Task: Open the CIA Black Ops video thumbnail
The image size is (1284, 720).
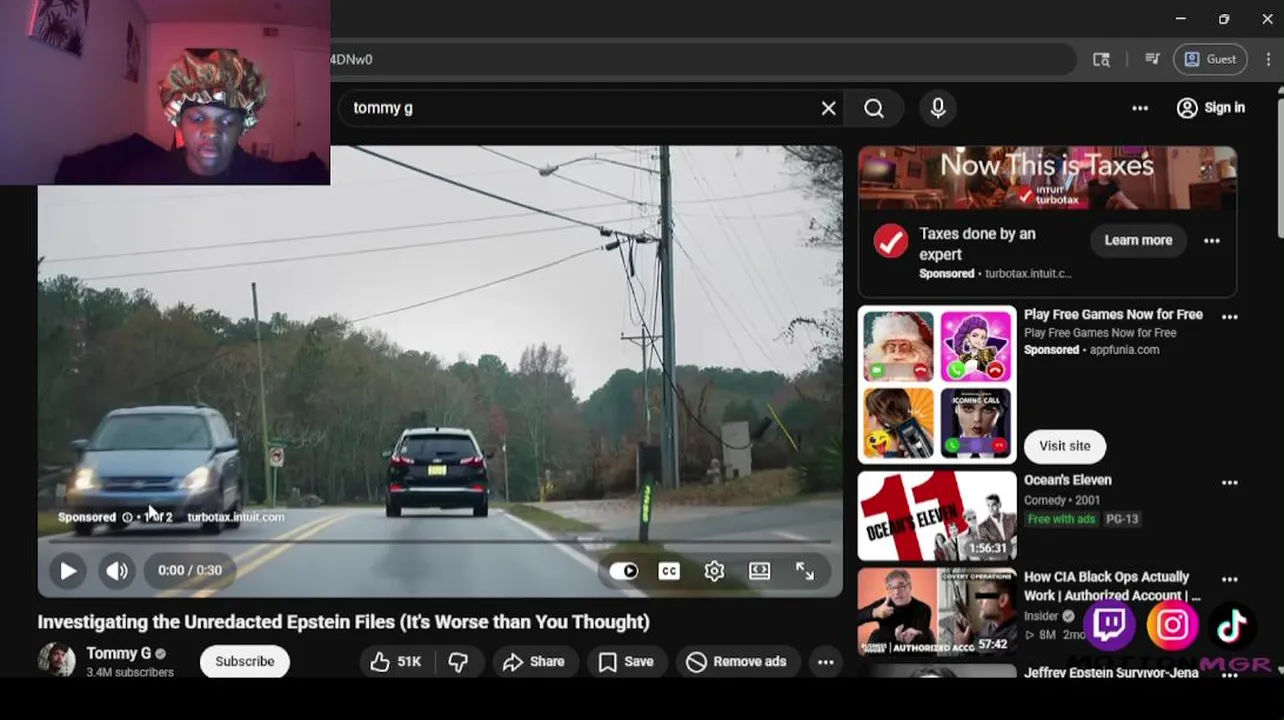Action: pyautogui.click(x=937, y=612)
